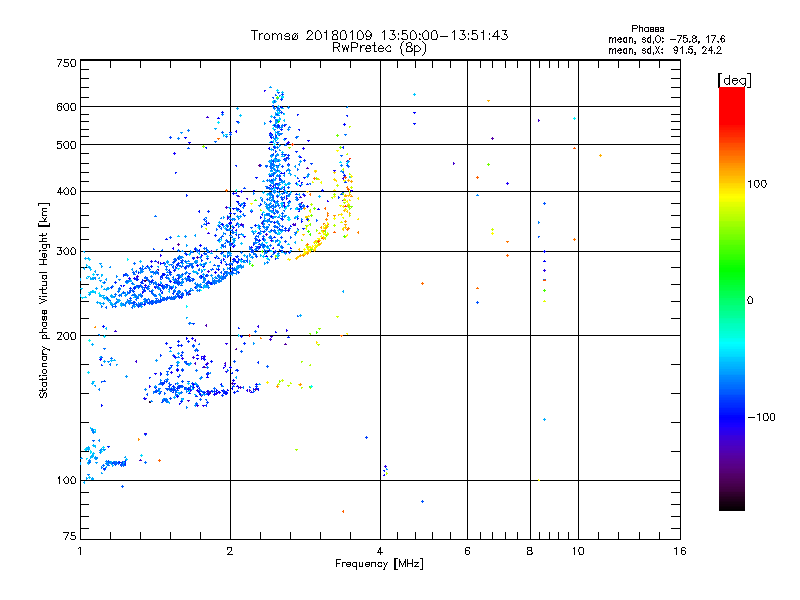Click the colorbar tick label '0'
Image resolution: width=800 pixels, height=600 pixels.
point(749,301)
